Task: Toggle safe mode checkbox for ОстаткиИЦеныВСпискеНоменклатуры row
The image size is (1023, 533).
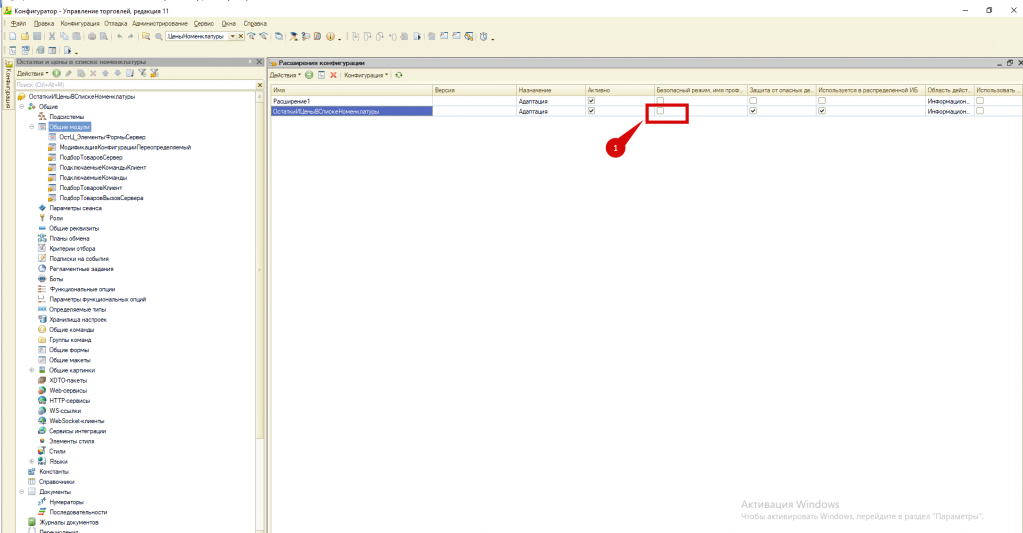Action: coord(660,111)
